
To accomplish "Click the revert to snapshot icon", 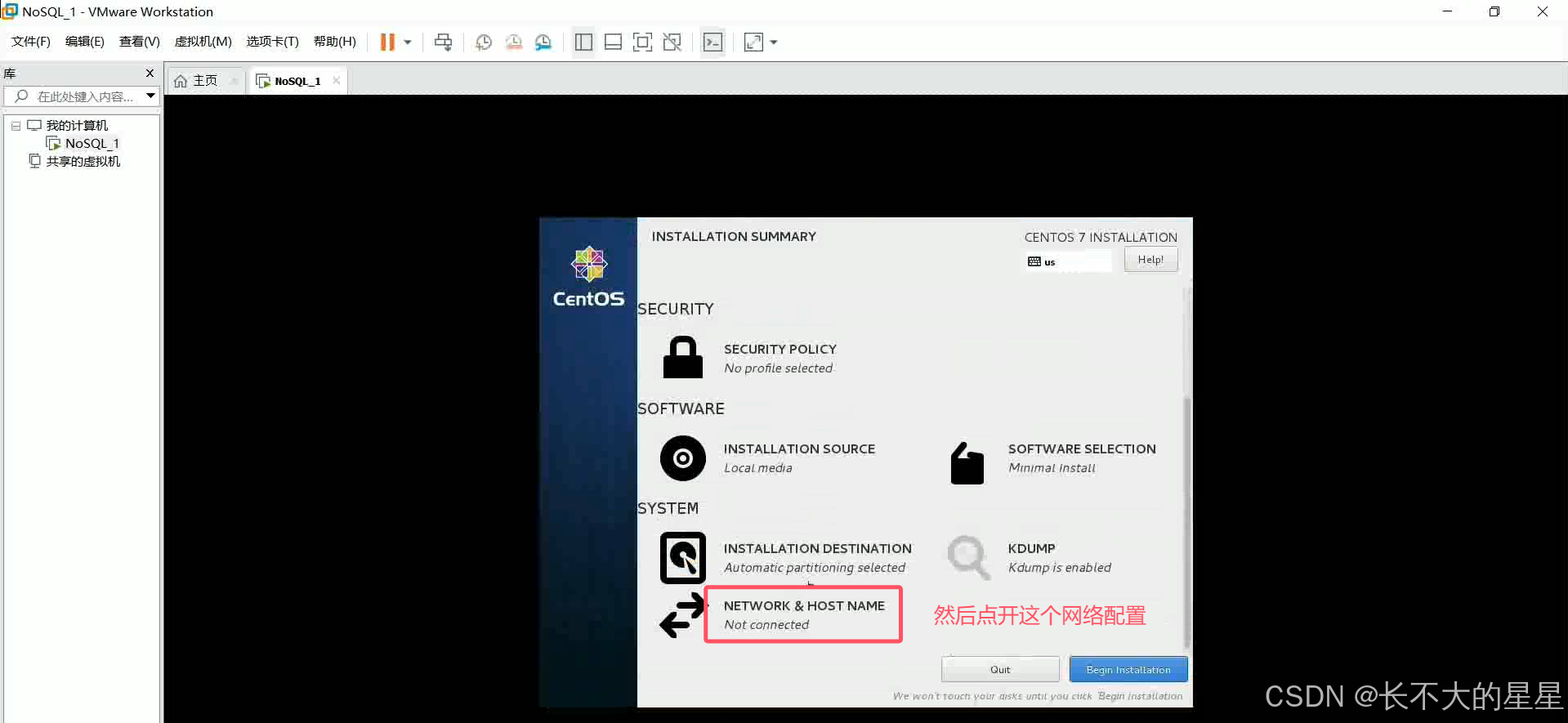I will pyautogui.click(x=513, y=42).
